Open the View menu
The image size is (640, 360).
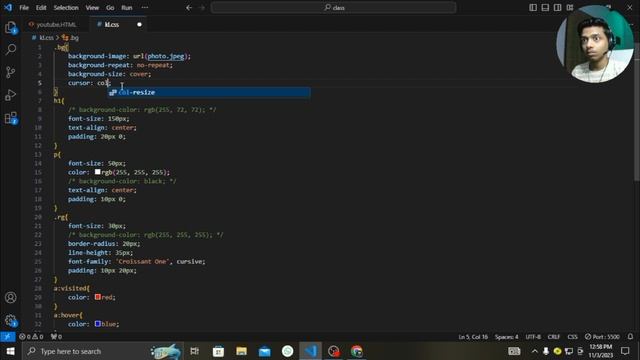point(92,7)
